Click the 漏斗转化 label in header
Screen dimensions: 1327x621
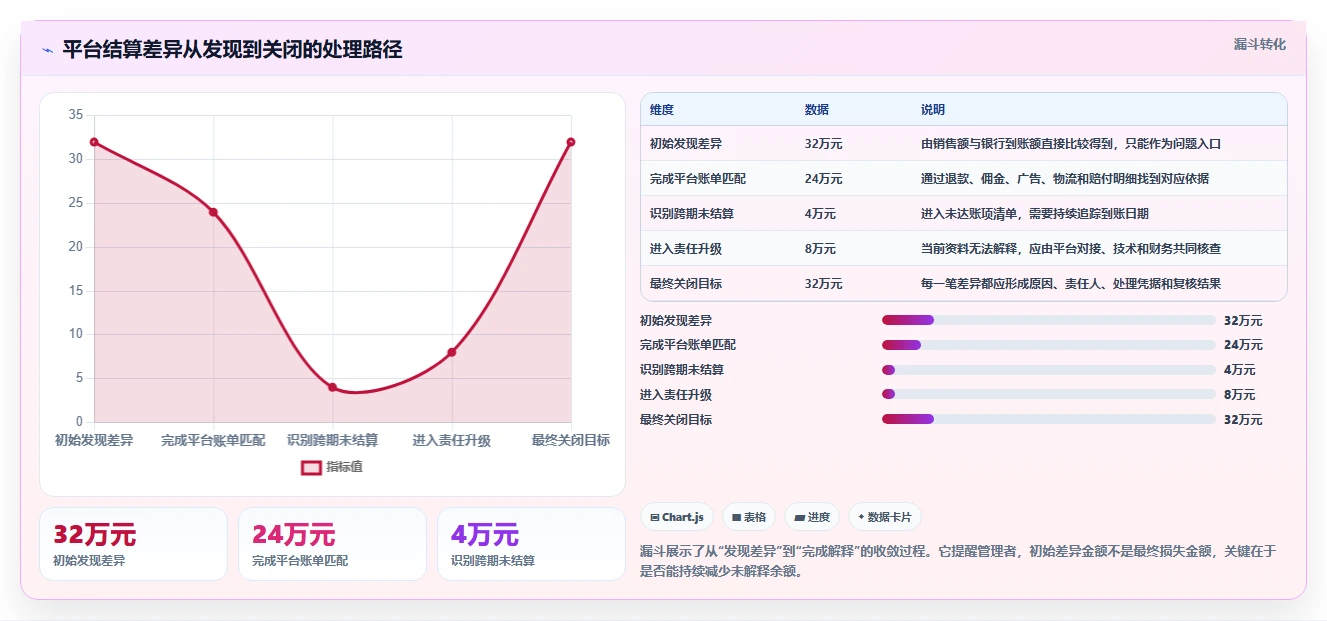[x=1259, y=45]
